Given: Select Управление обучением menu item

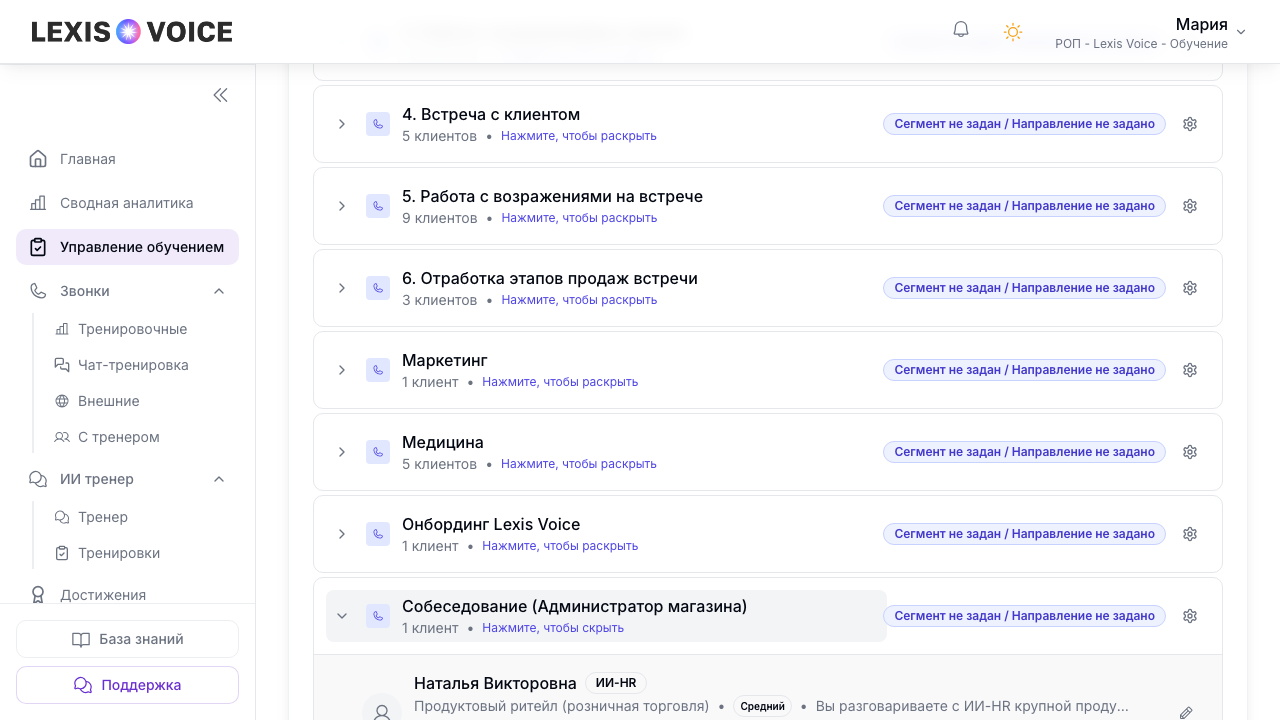Looking at the screenshot, I should point(127,247).
